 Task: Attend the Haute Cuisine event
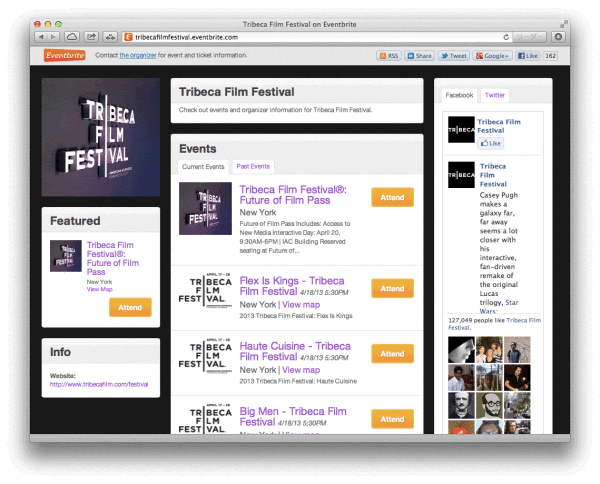(x=392, y=354)
